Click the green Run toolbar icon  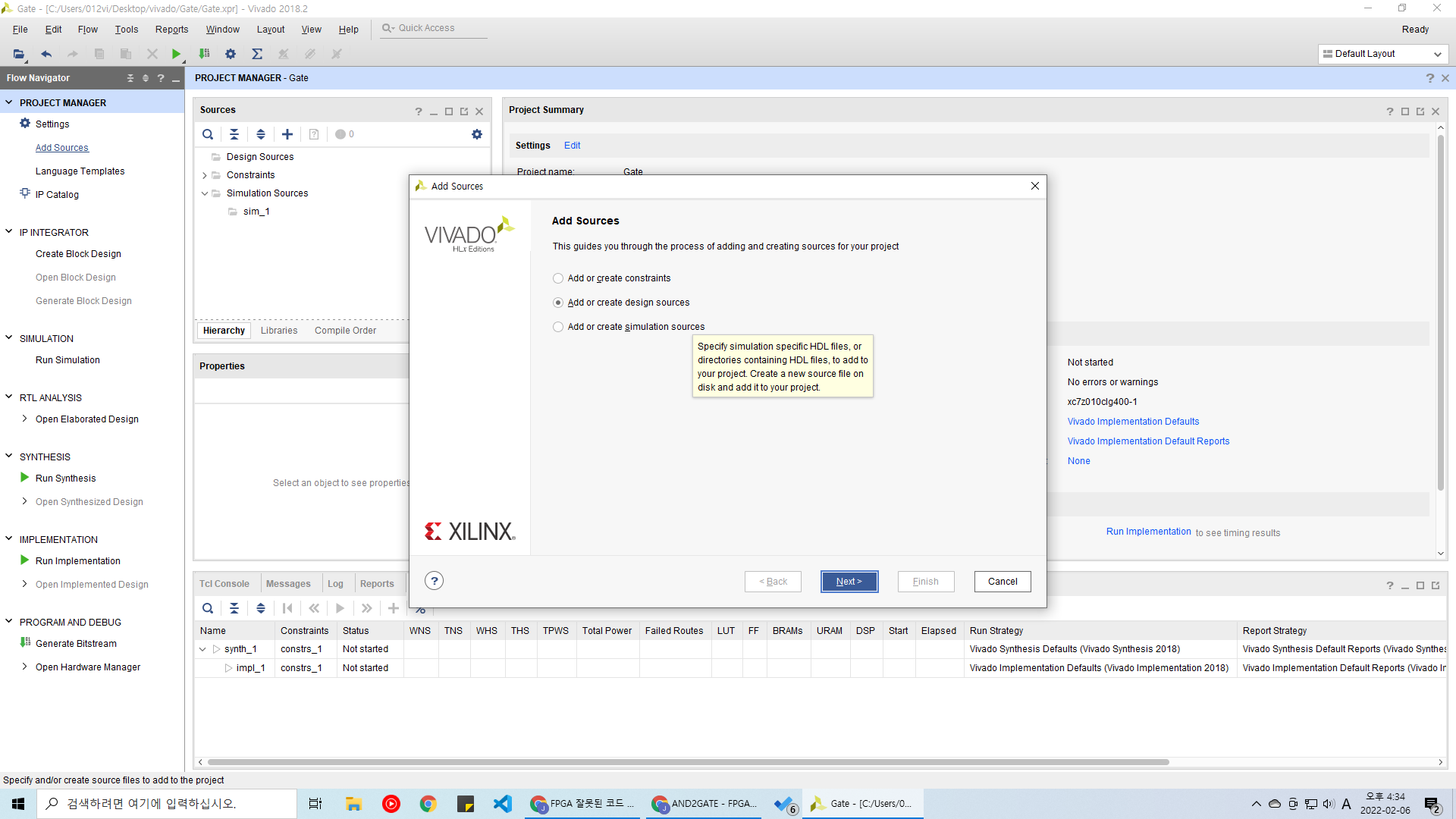[x=176, y=54]
